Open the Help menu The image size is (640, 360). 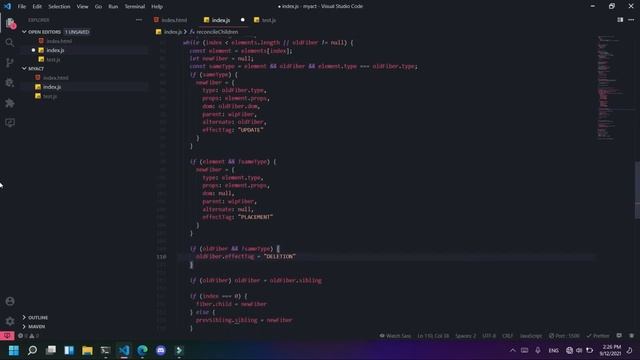coord(157,6)
